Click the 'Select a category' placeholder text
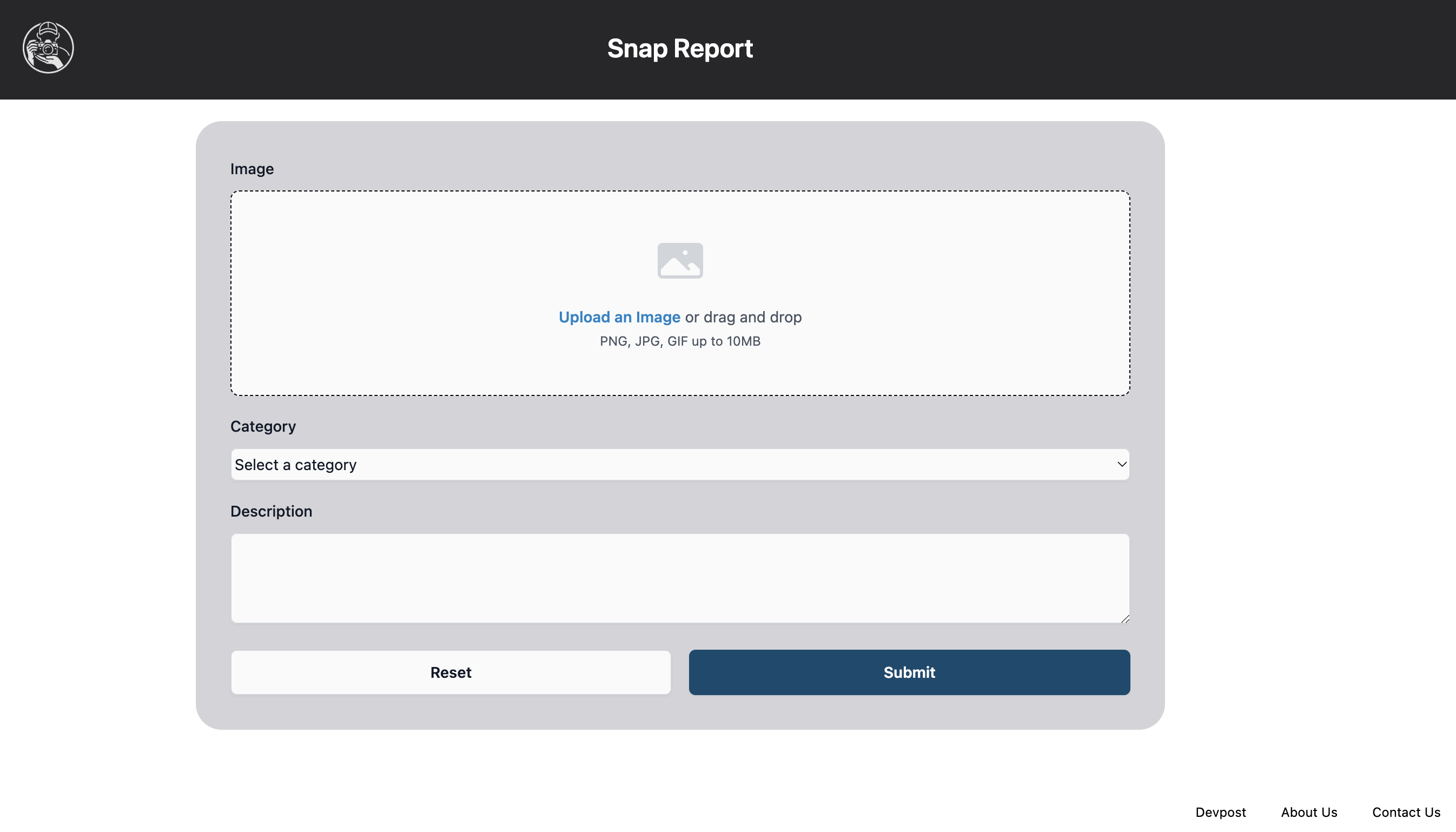1456x832 pixels. (x=295, y=465)
